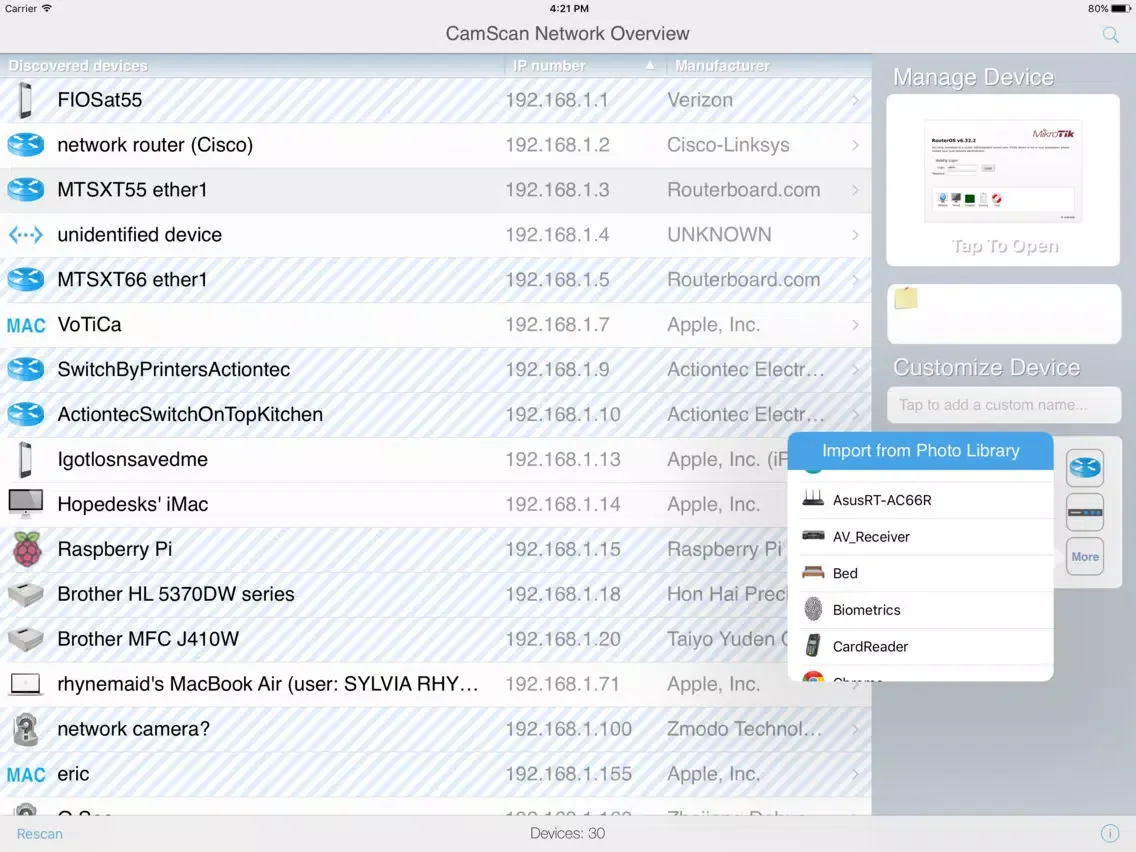Screen dimensions: 1136x852
Task: Select the IP 192.168.1.100
Action: (x=569, y=729)
